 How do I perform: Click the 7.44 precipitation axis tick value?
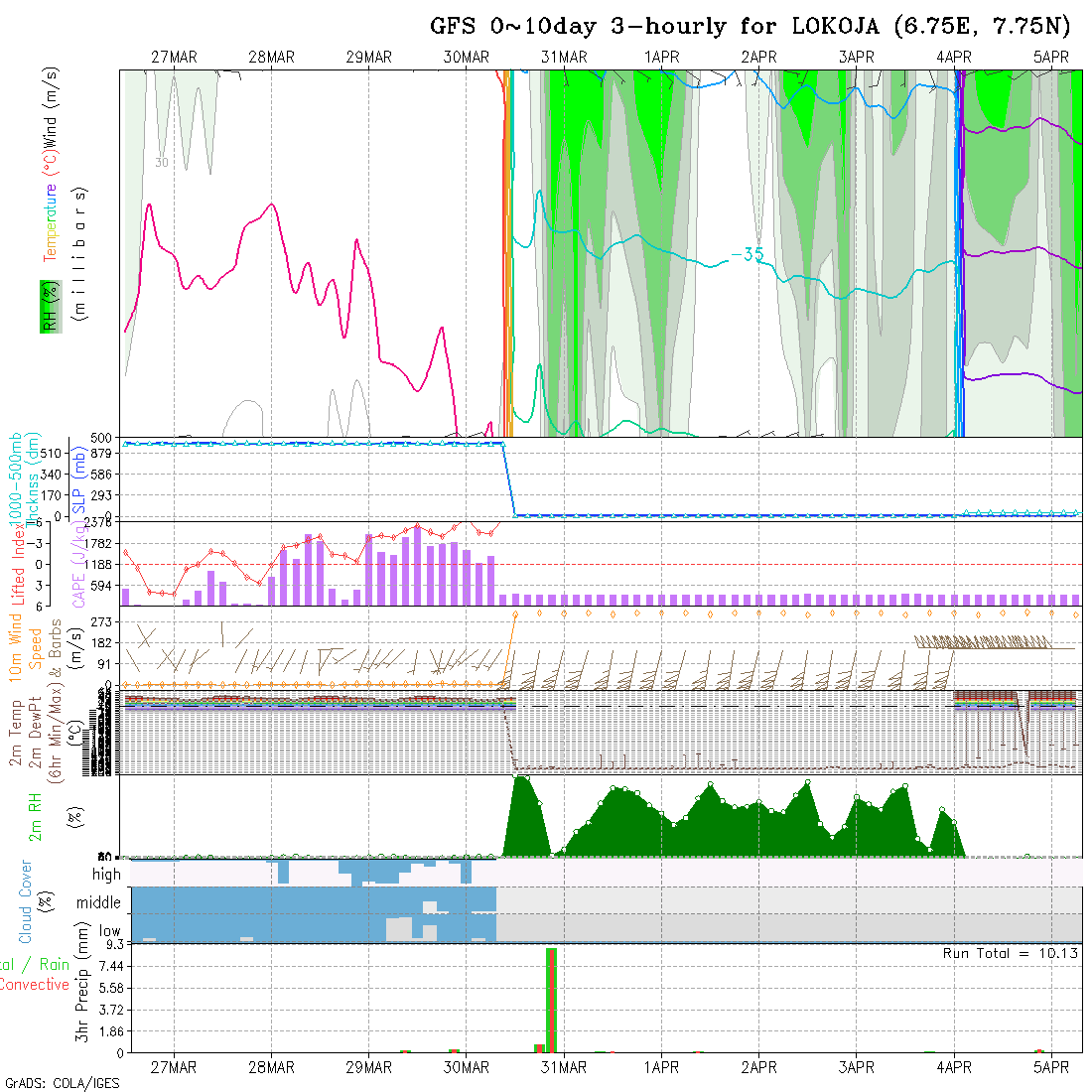click(105, 966)
